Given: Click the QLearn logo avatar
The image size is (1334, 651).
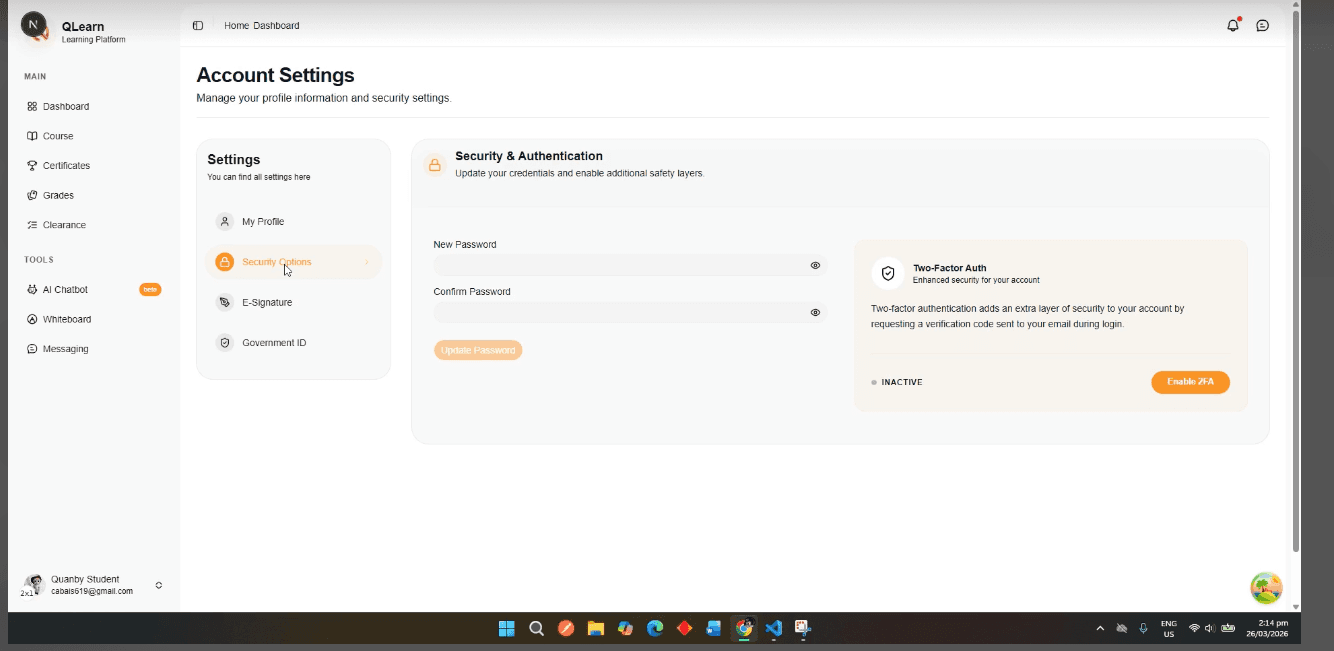Looking at the screenshot, I should tap(35, 26).
